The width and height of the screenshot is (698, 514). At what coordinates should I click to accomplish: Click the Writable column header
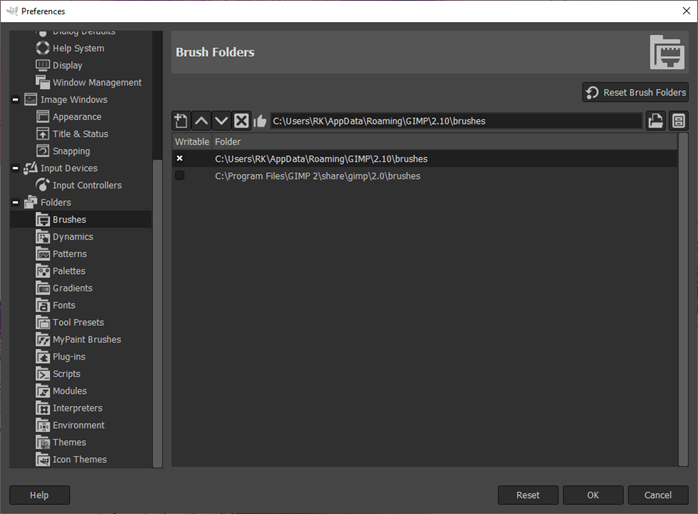click(192, 142)
